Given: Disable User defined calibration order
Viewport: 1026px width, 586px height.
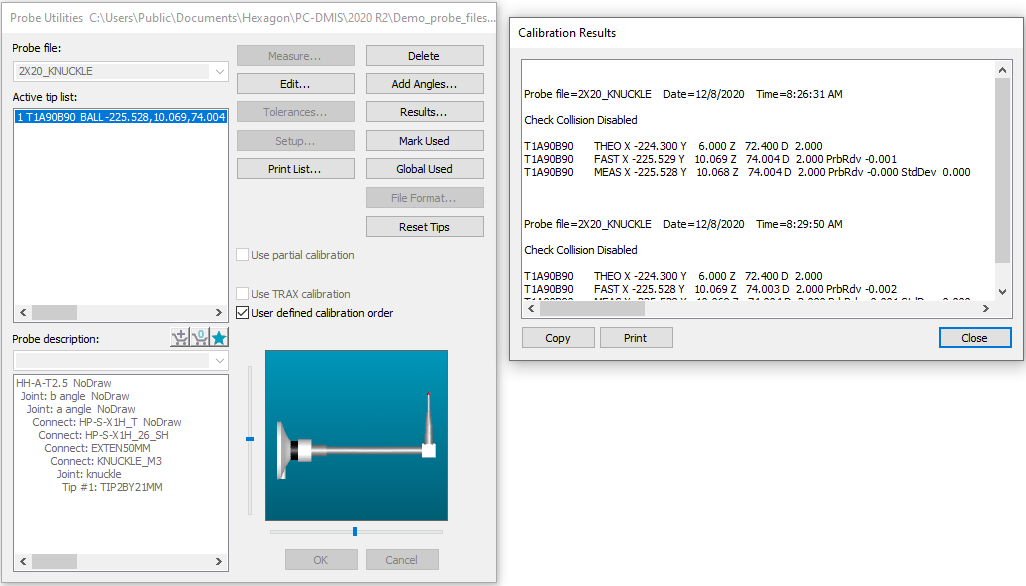Looking at the screenshot, I should coord(242,311).
